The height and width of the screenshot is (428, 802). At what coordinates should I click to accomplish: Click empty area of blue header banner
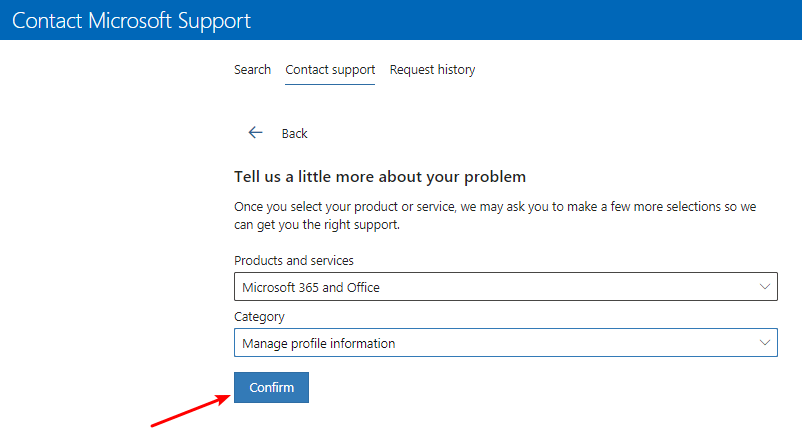coord(550,20)
